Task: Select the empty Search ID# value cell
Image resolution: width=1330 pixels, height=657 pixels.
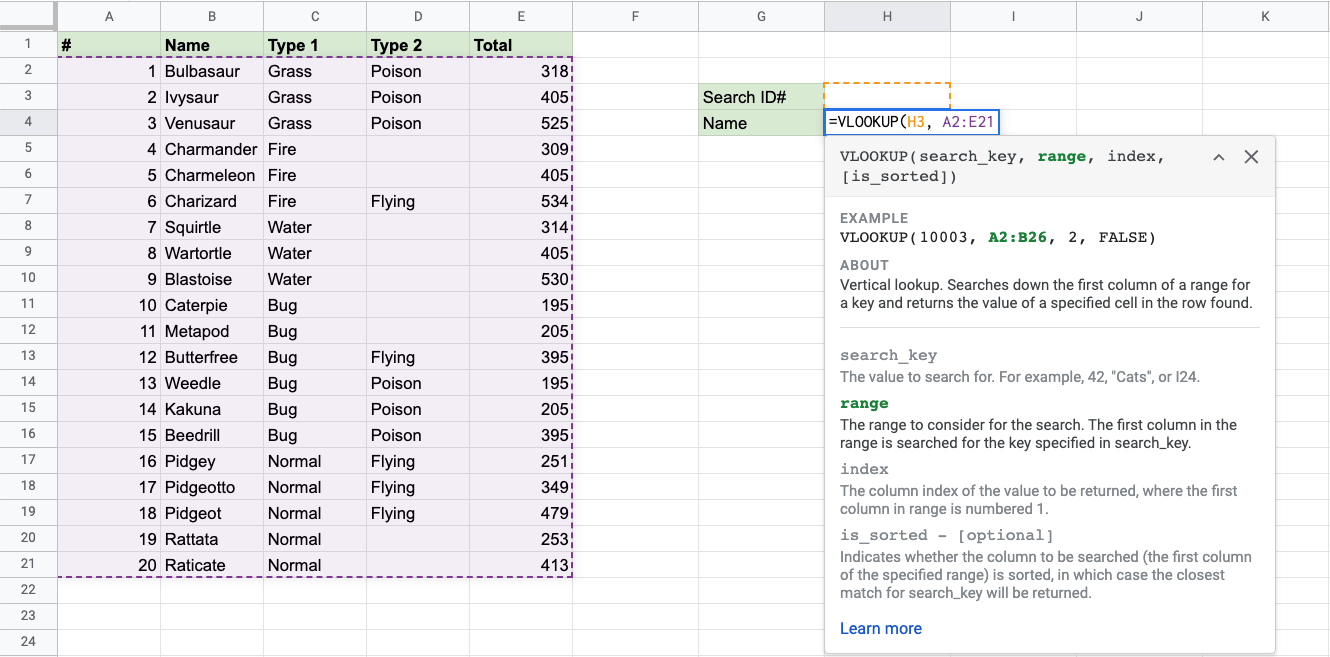Action: click(887, 96)
